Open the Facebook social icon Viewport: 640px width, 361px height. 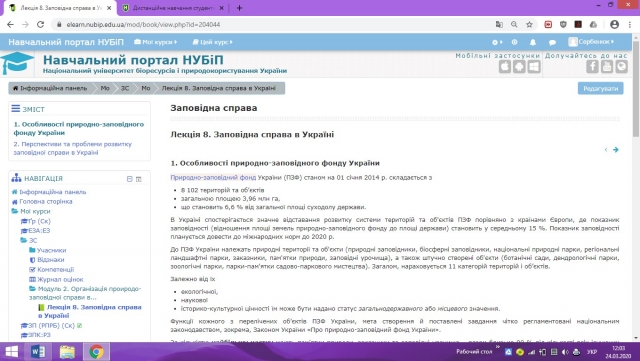click(592, 67)
